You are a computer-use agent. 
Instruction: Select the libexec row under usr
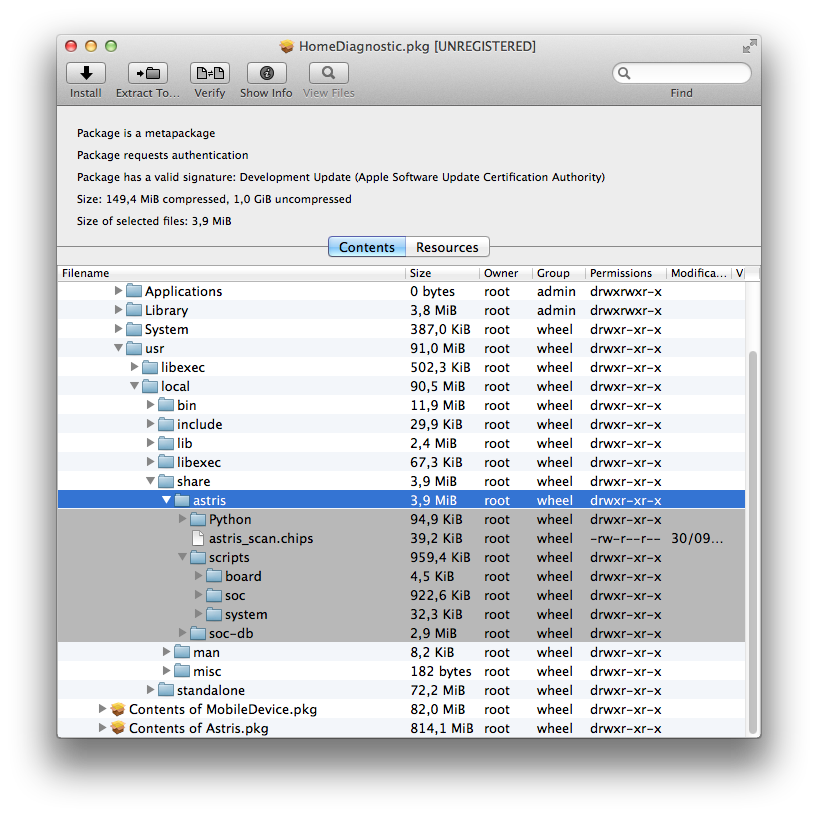point(401,367)
